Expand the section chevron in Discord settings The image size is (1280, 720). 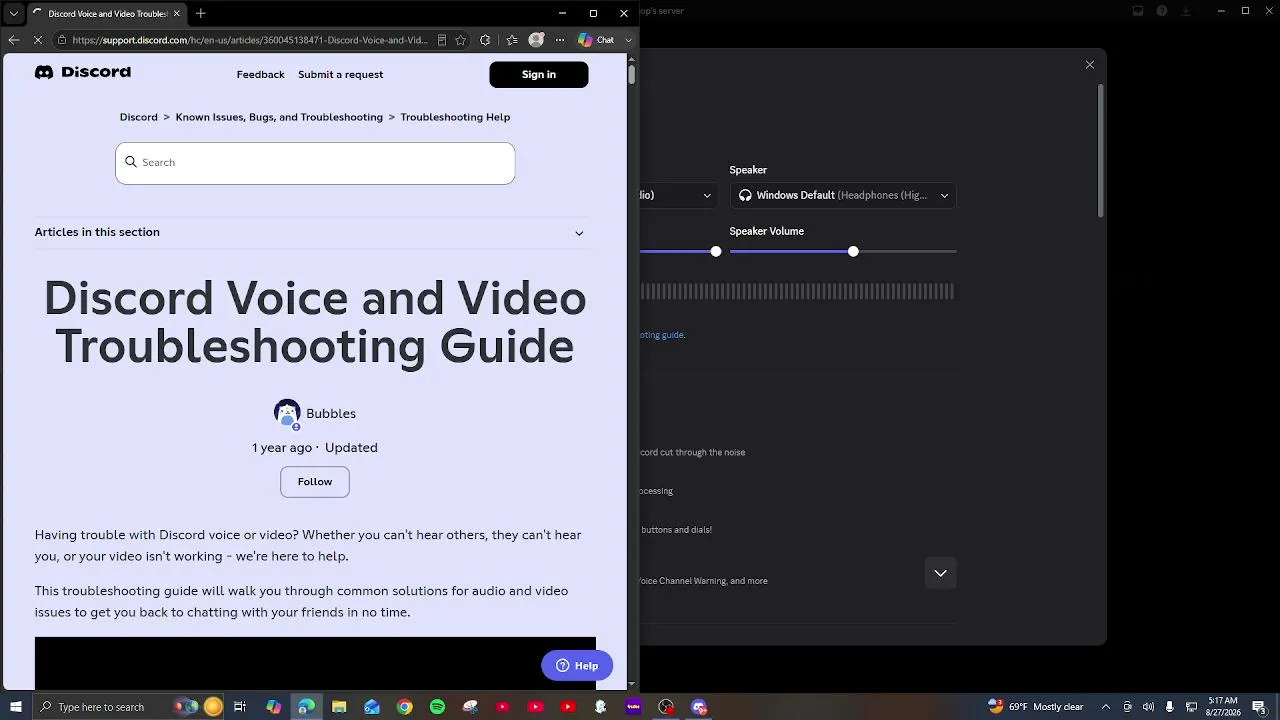(940, 573)
